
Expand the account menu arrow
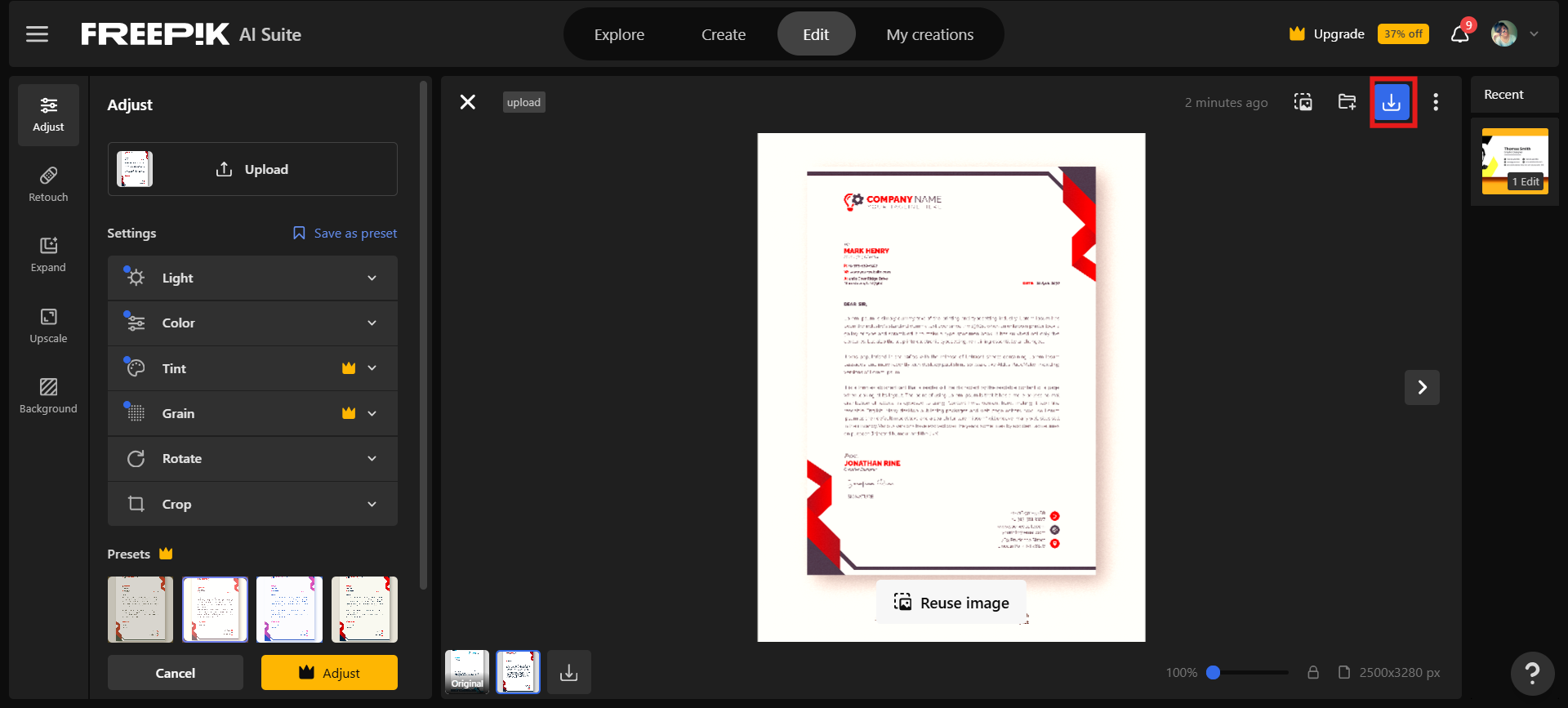[1534, 34]
